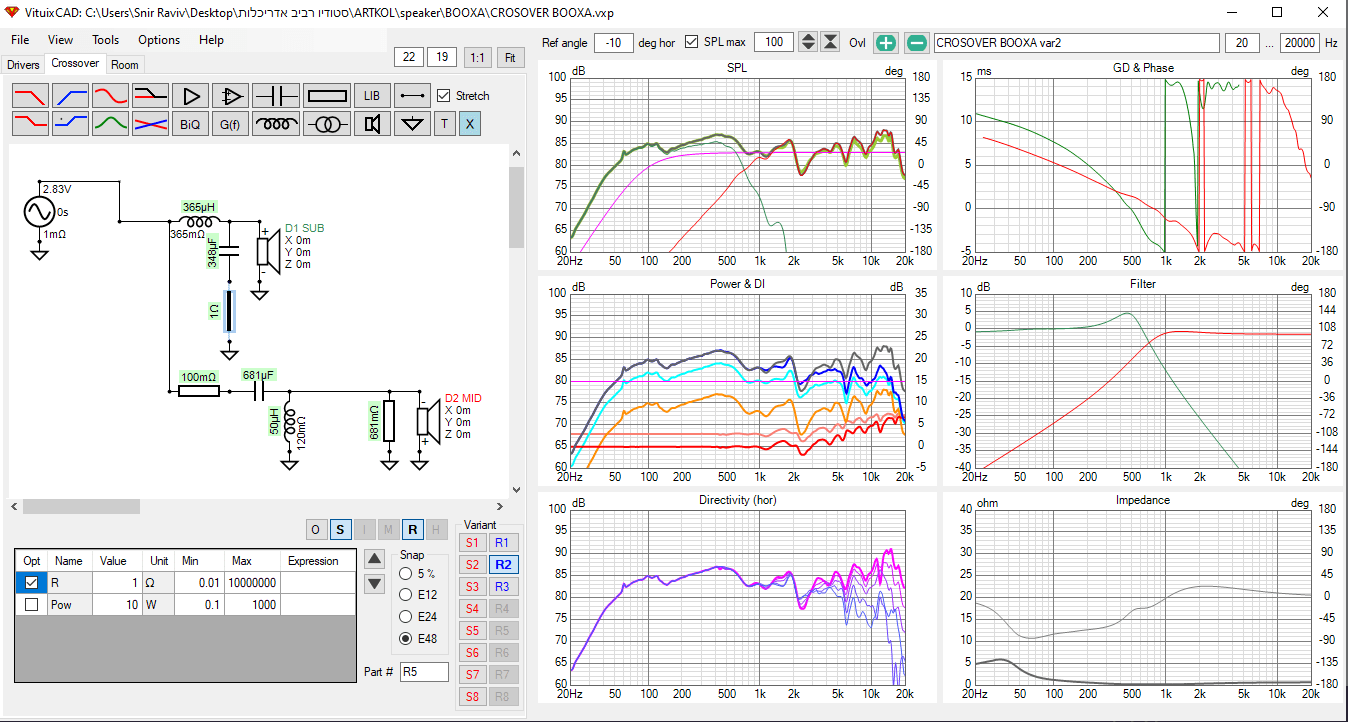Click the Fit schematic button
Screen dimensions: 1348x722
(x=510, y=57)
